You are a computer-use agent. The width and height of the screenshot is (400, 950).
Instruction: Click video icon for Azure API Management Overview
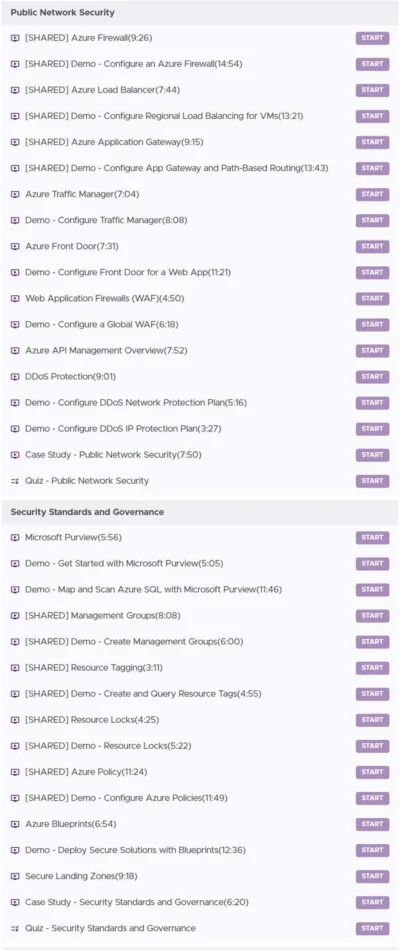click(x=15, y=350)
